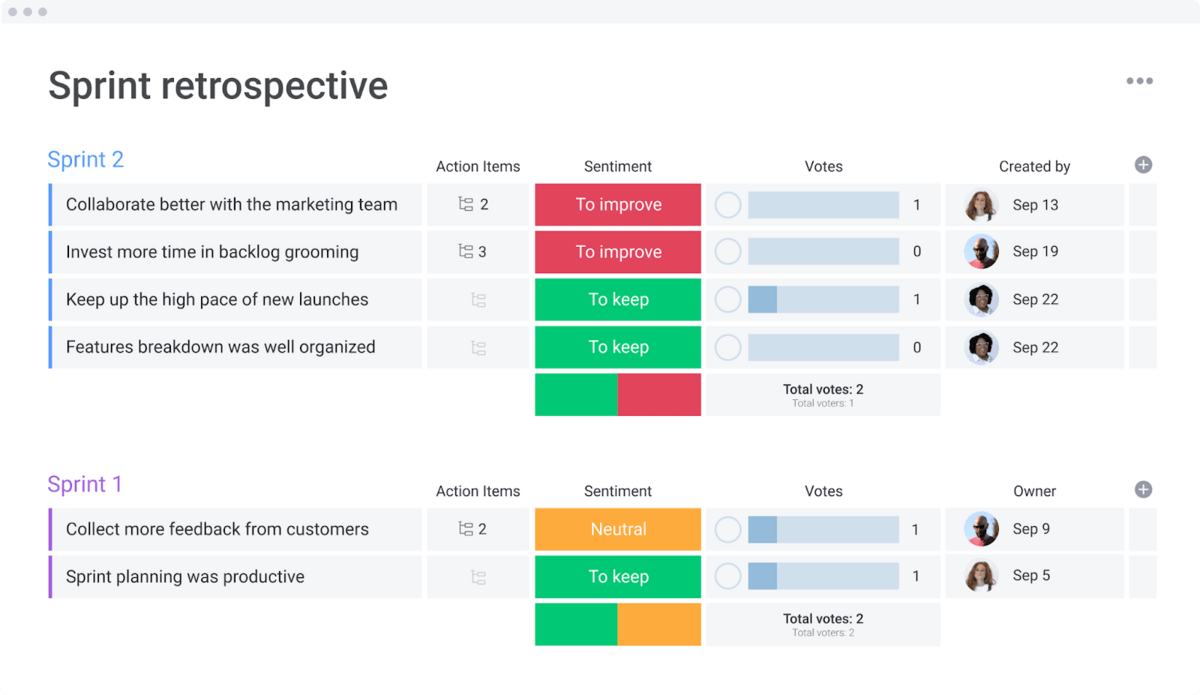The width and height of the screenshot is (1200, 695).
Task: Open the Keep up the high pace item
Action: [x=217, y=300]
